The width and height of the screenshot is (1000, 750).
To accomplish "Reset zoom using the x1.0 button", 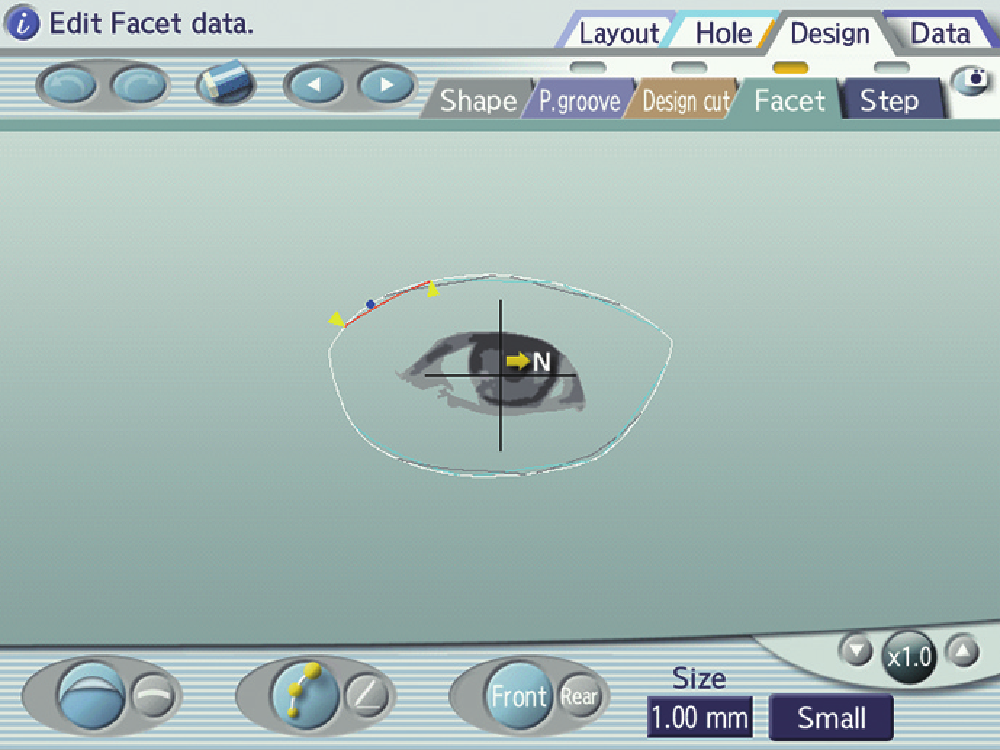I will coord(909,658).
